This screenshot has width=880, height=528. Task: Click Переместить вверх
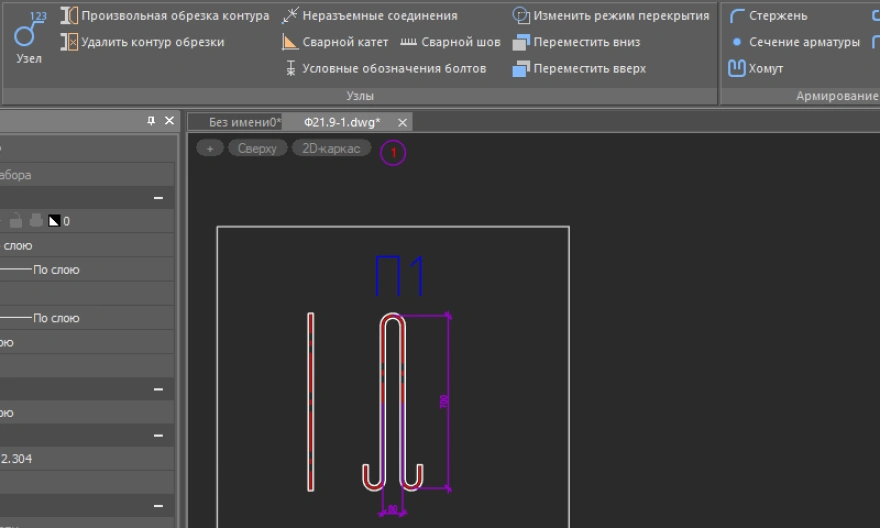(x=579, y=68)
